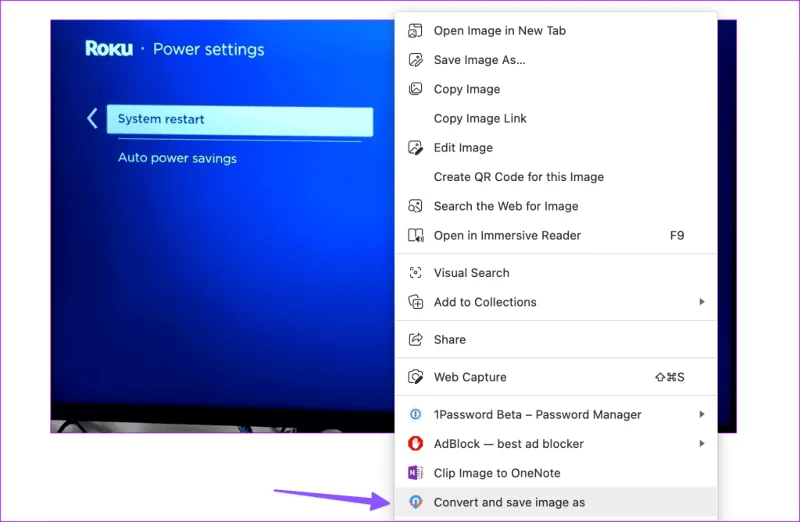
Task: Click the purple OneNote icon
Action: tap(415, 473)
